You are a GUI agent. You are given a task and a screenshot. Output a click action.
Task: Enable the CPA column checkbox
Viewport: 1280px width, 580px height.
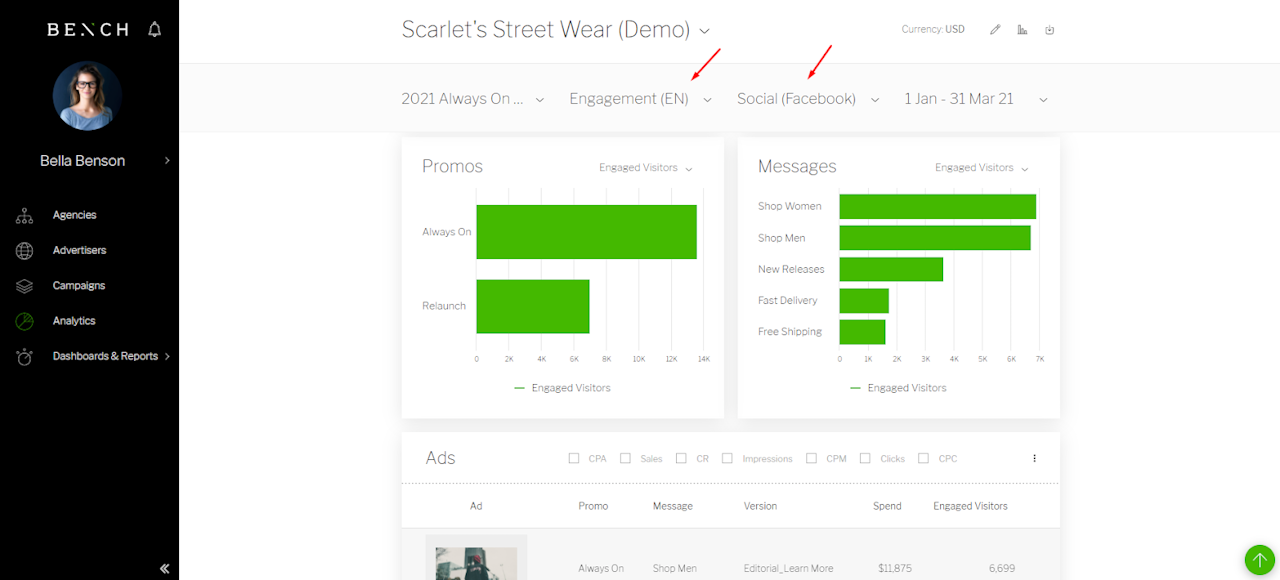coord(574,458)
